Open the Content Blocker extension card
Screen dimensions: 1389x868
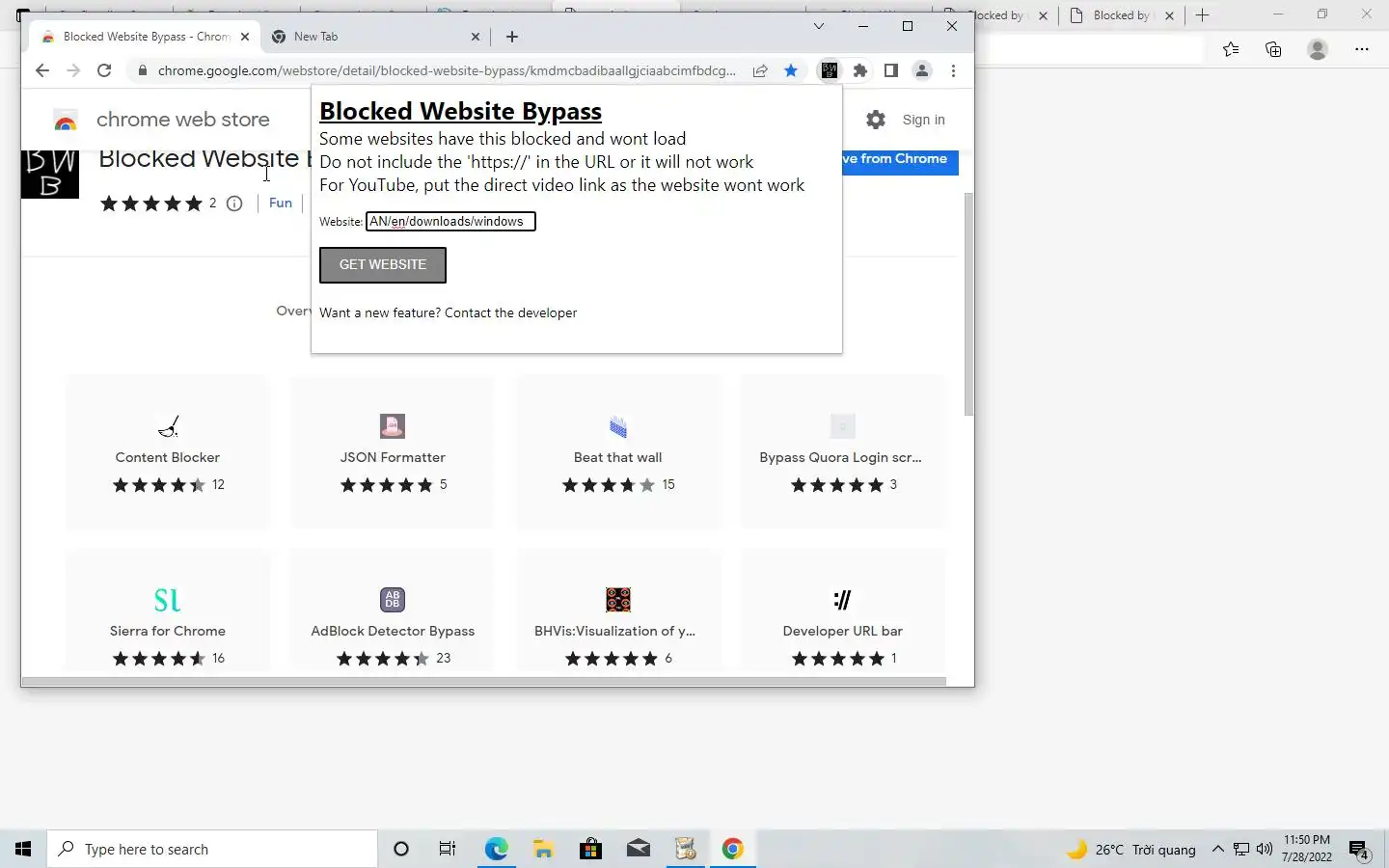point(168,451)
